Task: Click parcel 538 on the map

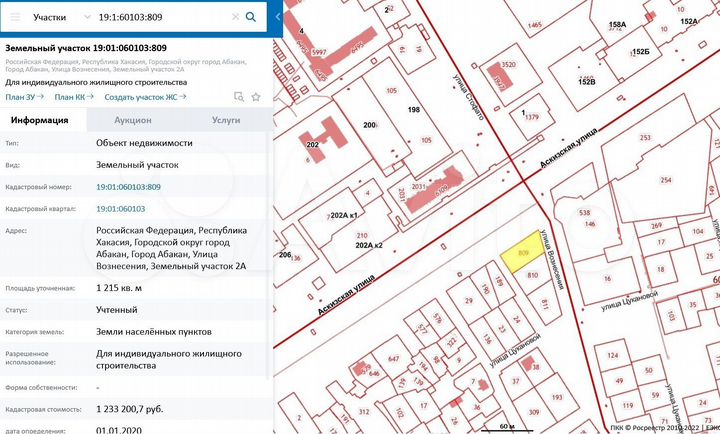Action: tap(585, 213)
